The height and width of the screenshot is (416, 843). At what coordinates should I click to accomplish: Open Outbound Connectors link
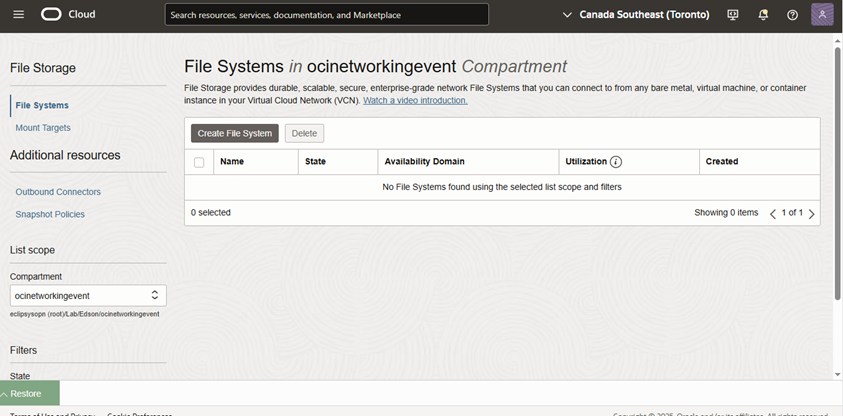[x=58, y=192]
